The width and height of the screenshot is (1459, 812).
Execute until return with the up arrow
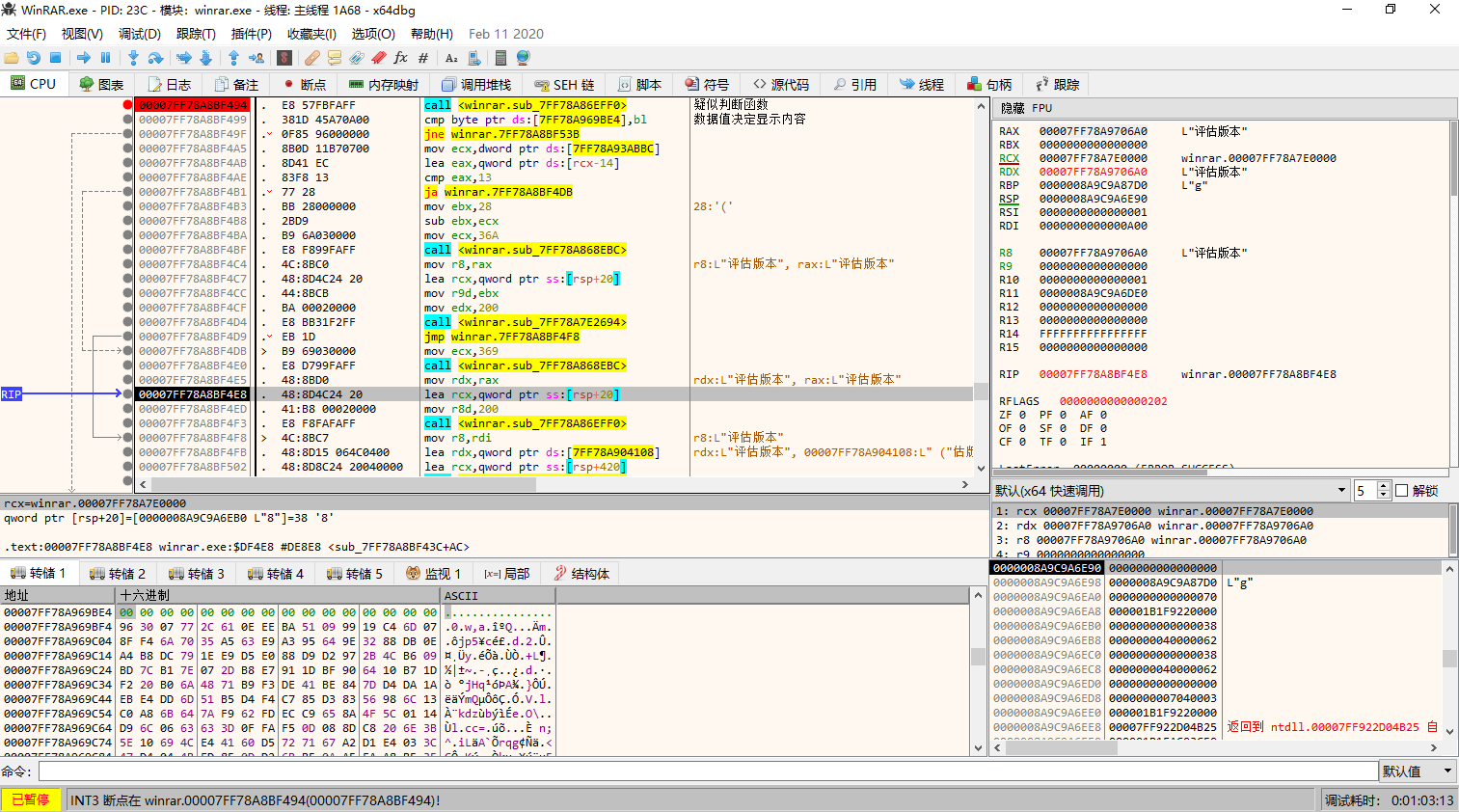coord(233,58)
